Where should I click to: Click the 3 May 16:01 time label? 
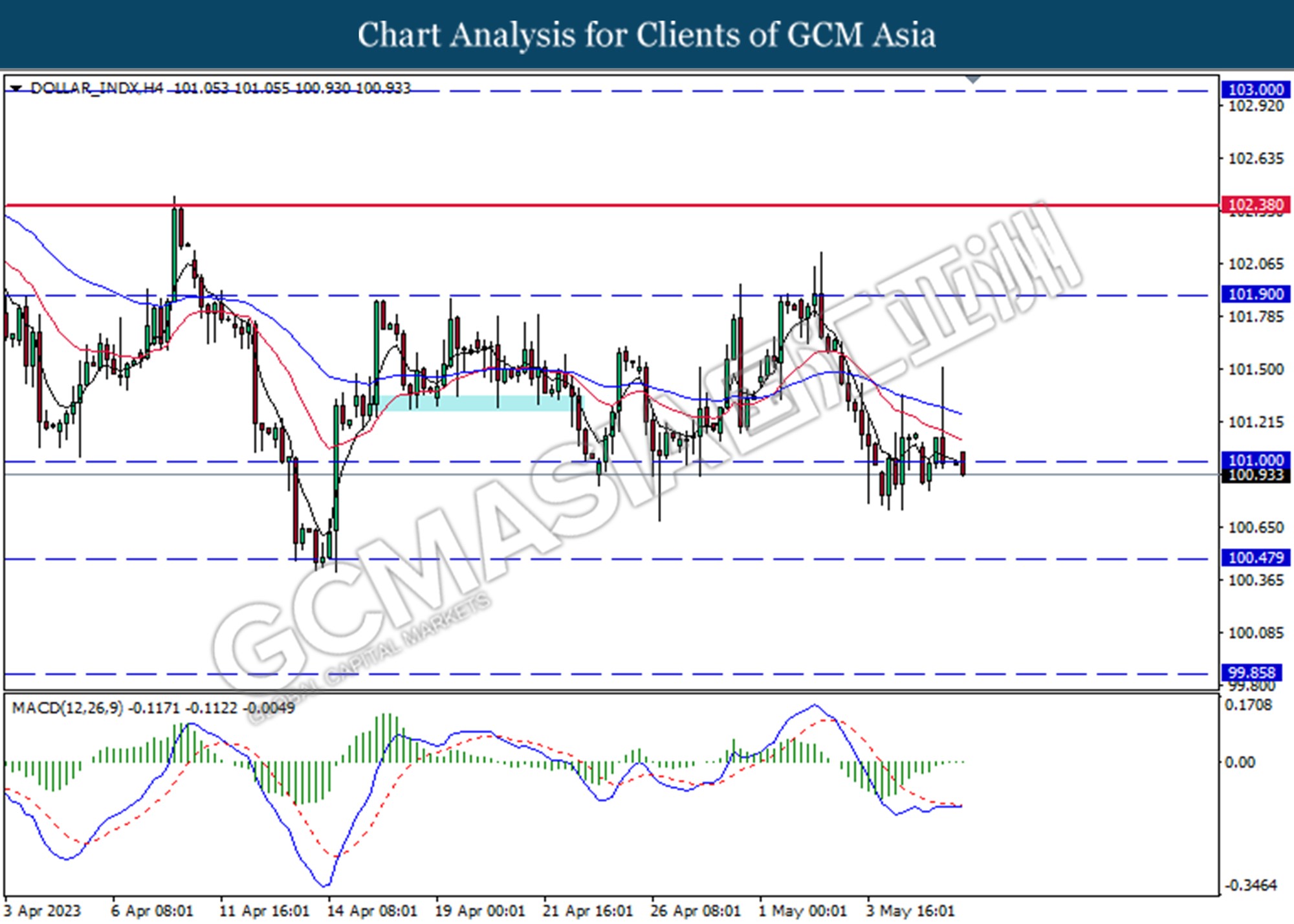tap(910, 911)
